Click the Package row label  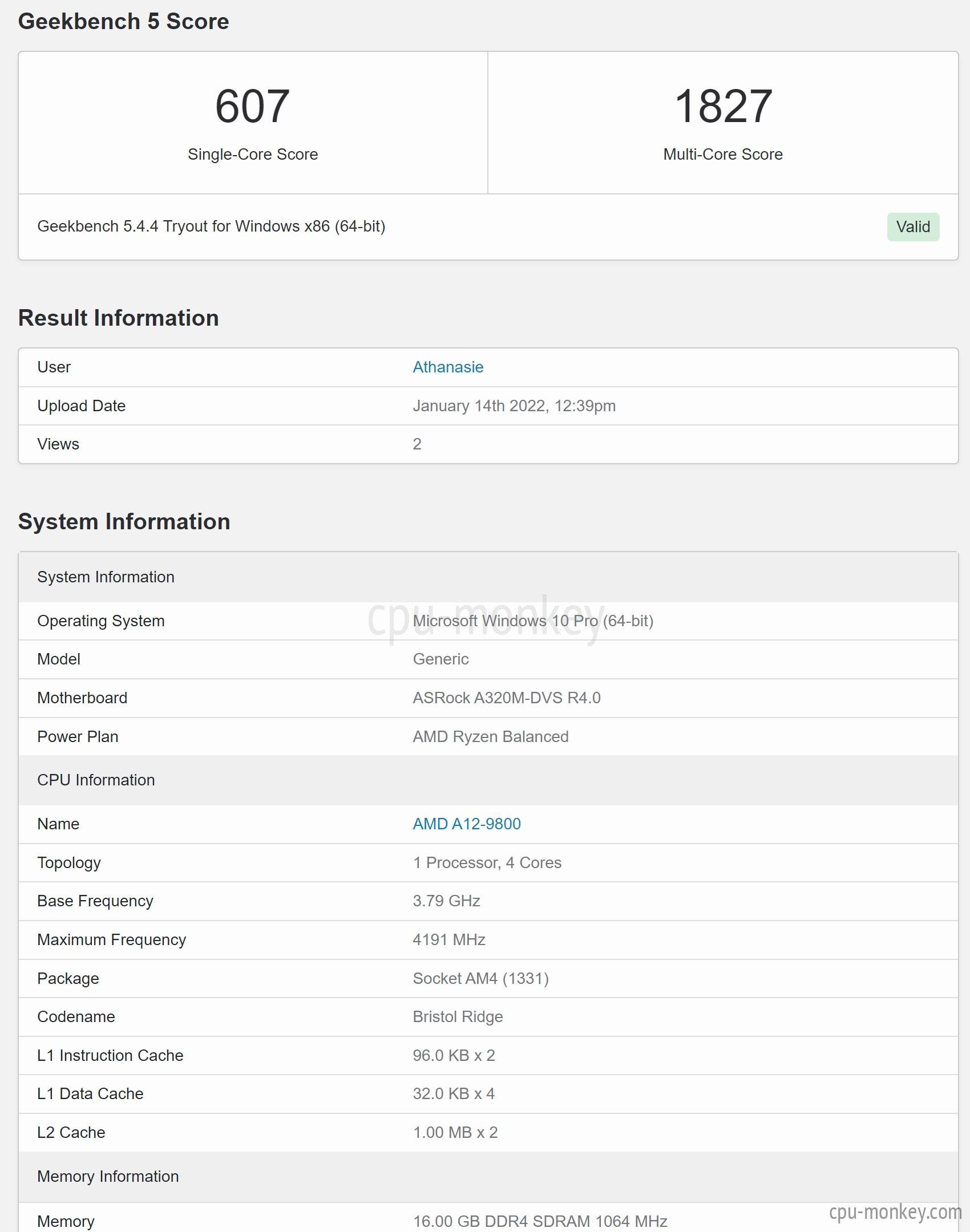coord(68,978)
